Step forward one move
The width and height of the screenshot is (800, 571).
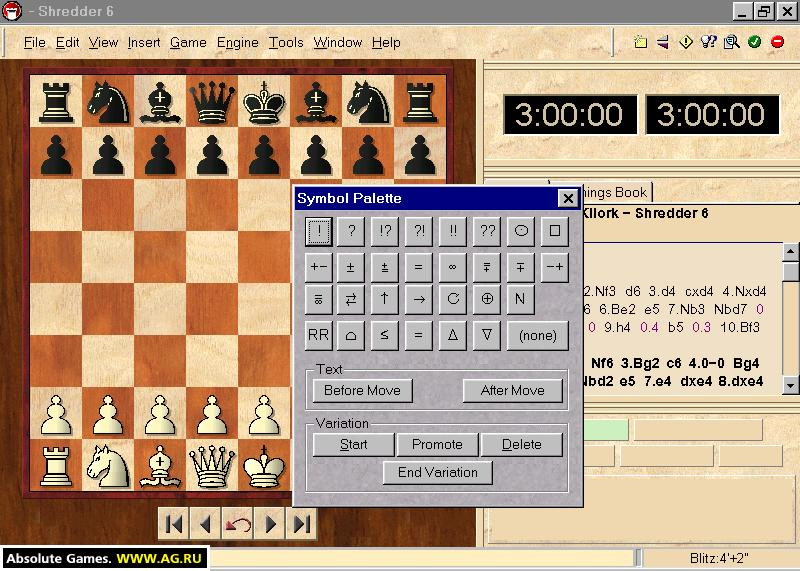270,524
